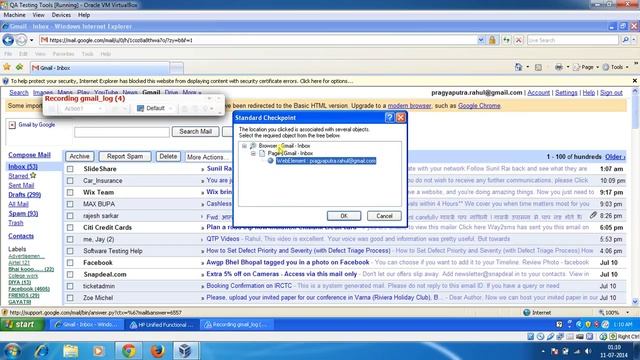Open VirtualBox View menu
640x360 pixels.
[38, 15]
